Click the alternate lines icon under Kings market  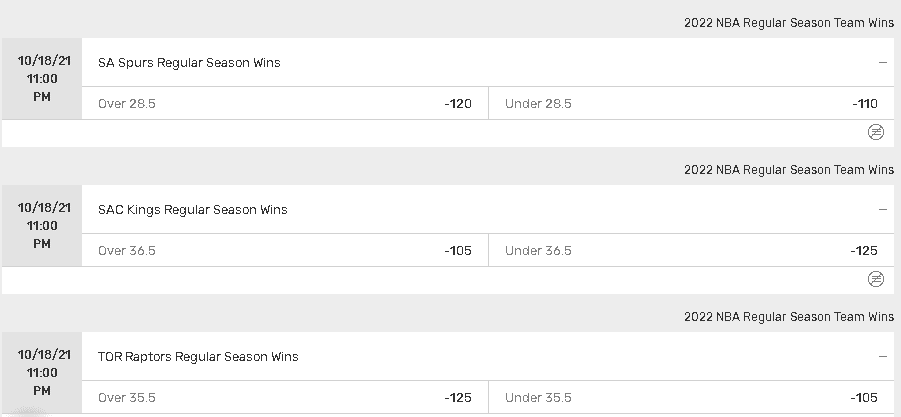[875, 279]
